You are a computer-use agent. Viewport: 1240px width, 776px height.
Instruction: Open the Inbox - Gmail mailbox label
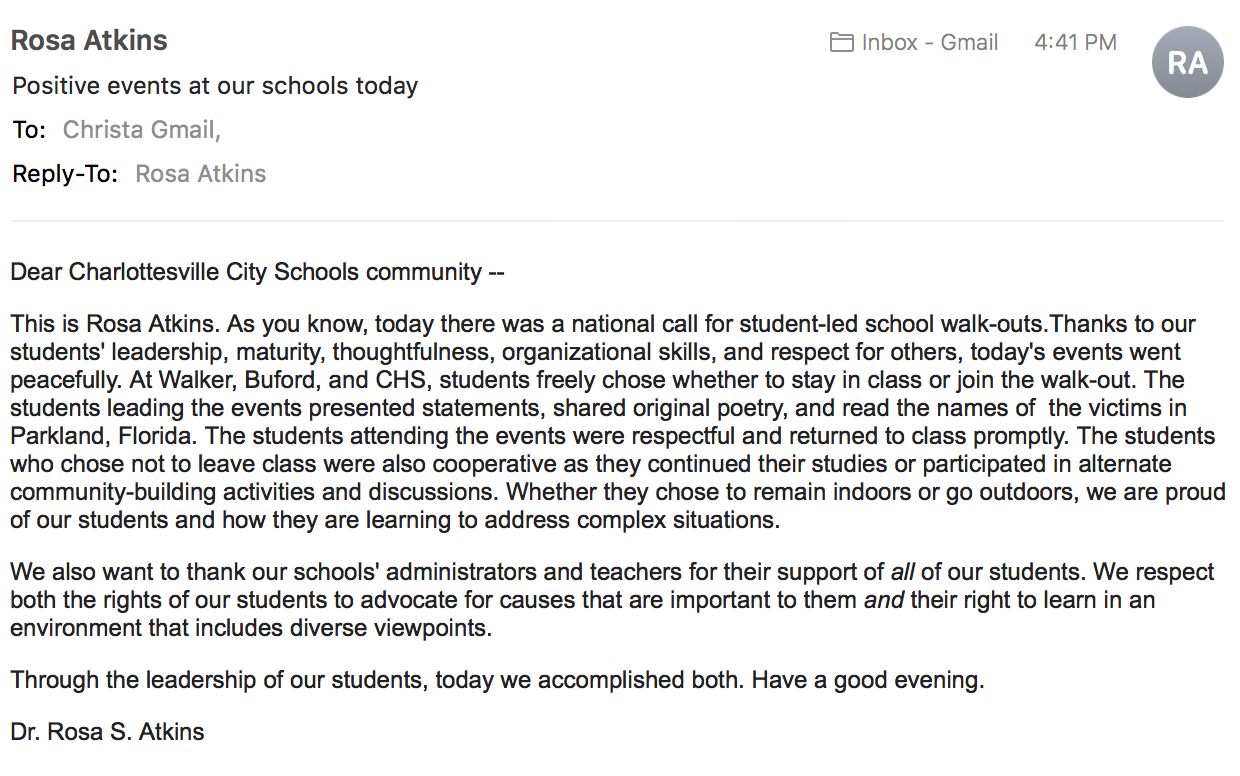tap(929, 42)
